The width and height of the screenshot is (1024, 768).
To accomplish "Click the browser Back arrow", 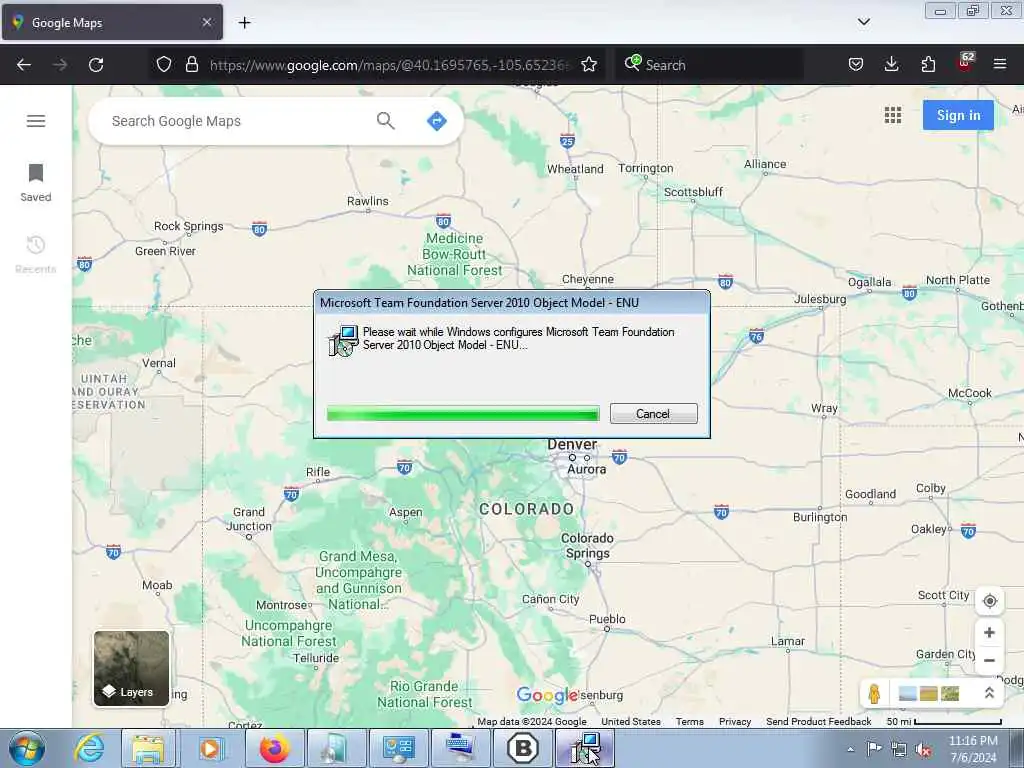I will [24, 65].
